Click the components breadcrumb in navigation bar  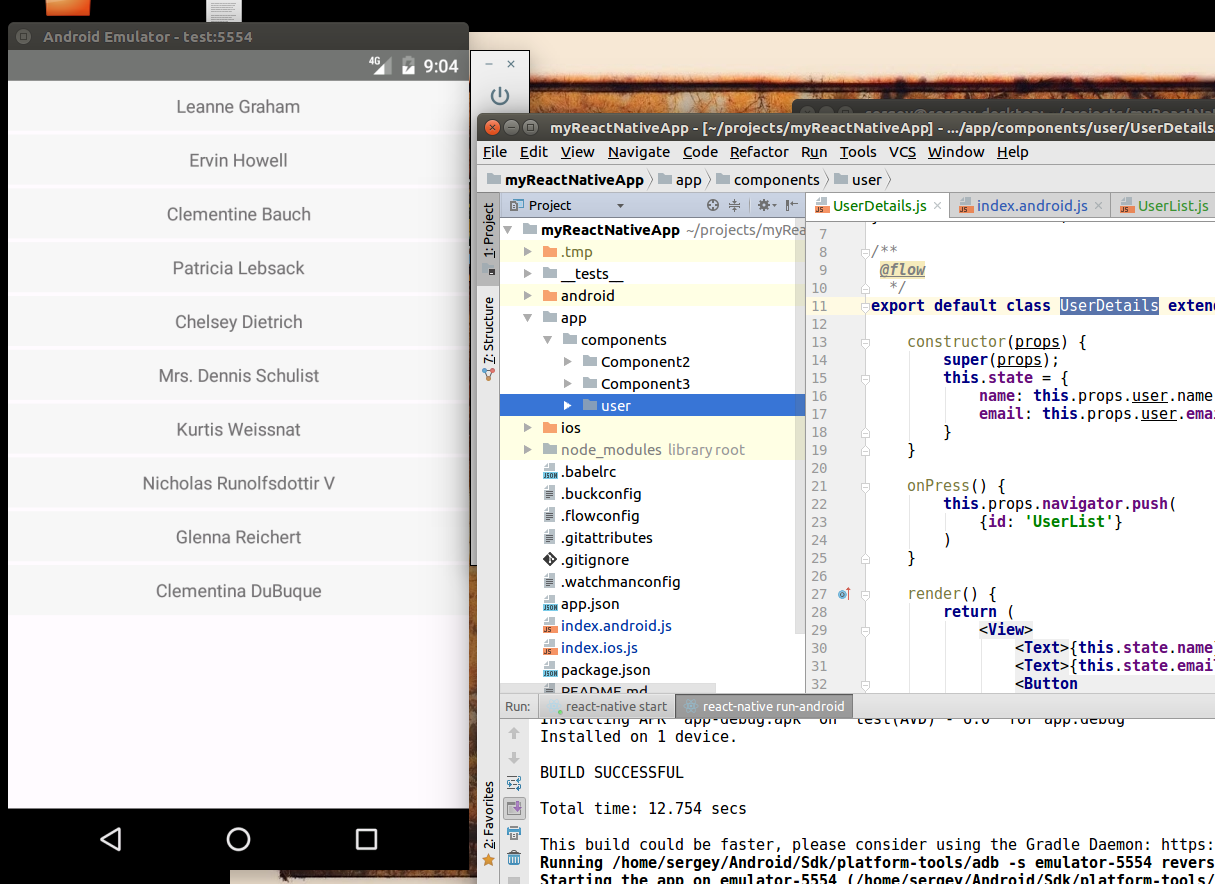[766, 180]
